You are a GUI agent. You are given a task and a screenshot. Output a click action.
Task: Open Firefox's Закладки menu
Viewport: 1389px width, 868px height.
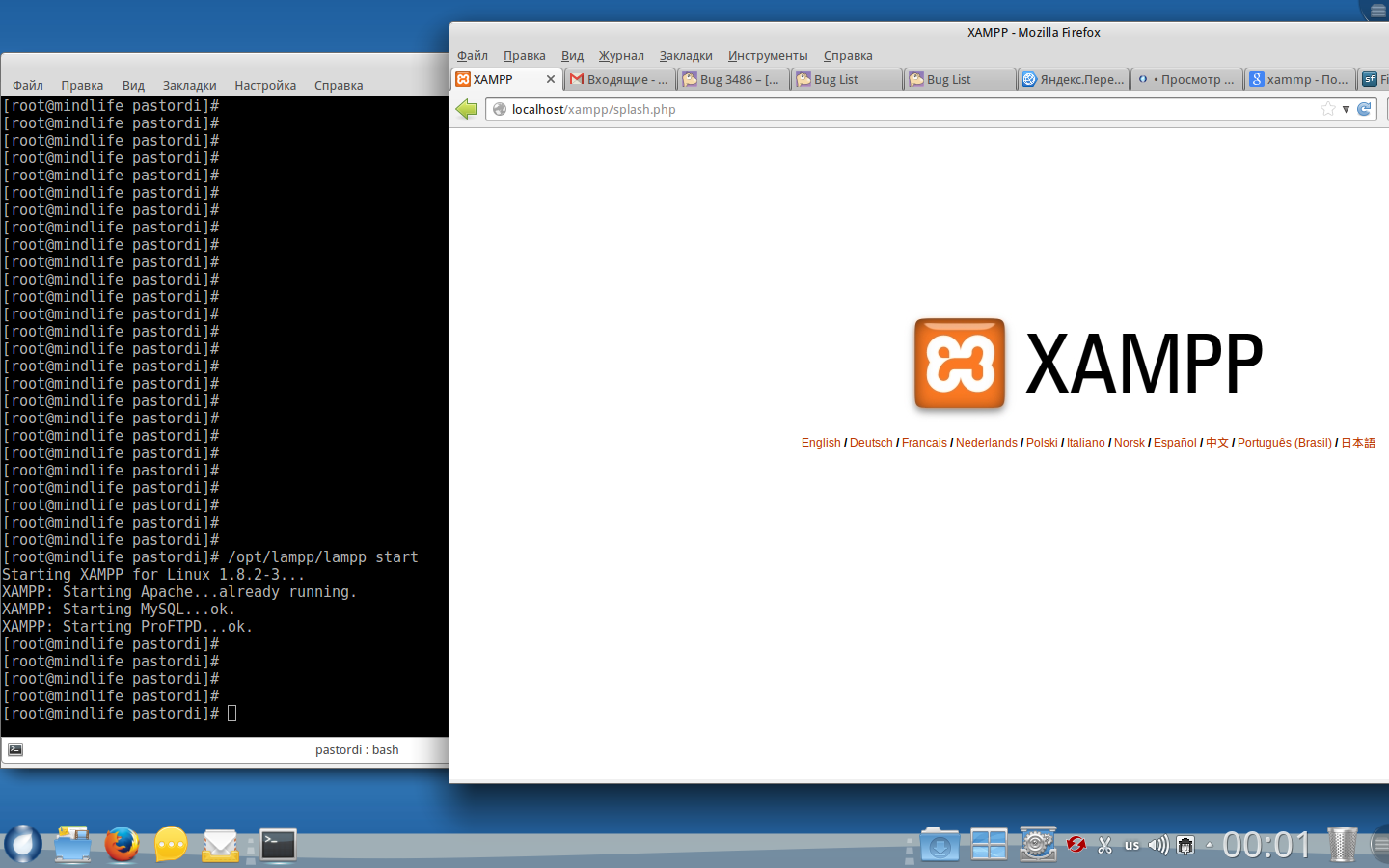pos(686,55)
